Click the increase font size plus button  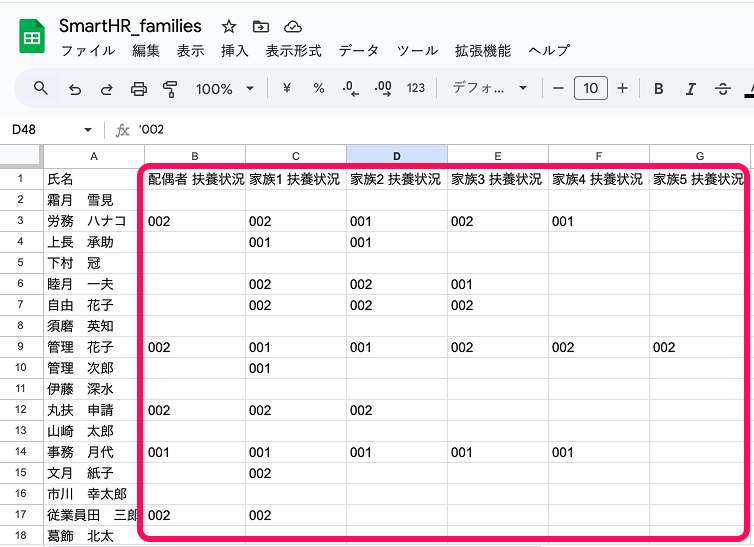point(623,89)
